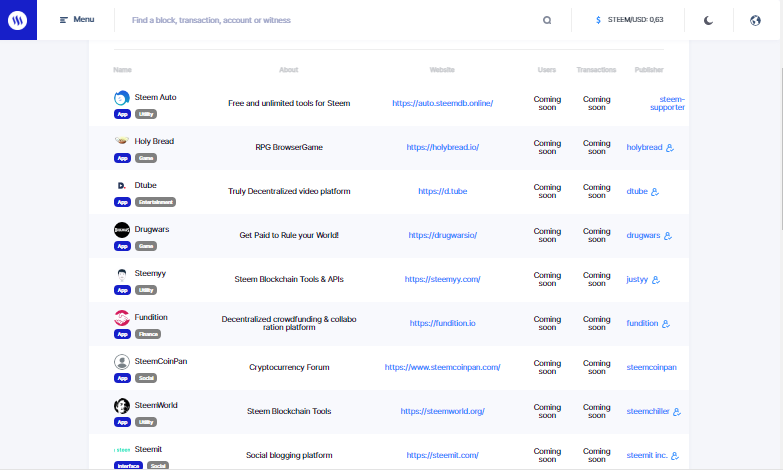This screenshot has height=471, width=783.
Task: Open steemchiller publisher profile
Action: [648, 411]
